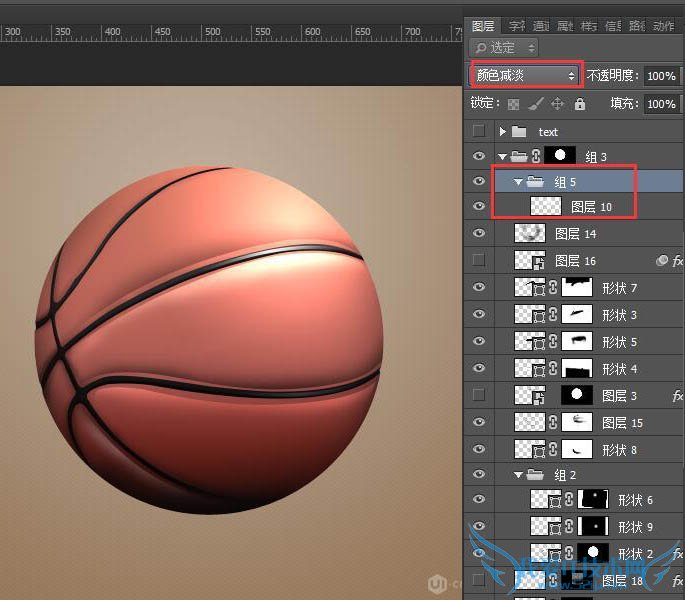Click the mask link icon on 形状 4
685x600 pixels.
(x=552, y=369)
